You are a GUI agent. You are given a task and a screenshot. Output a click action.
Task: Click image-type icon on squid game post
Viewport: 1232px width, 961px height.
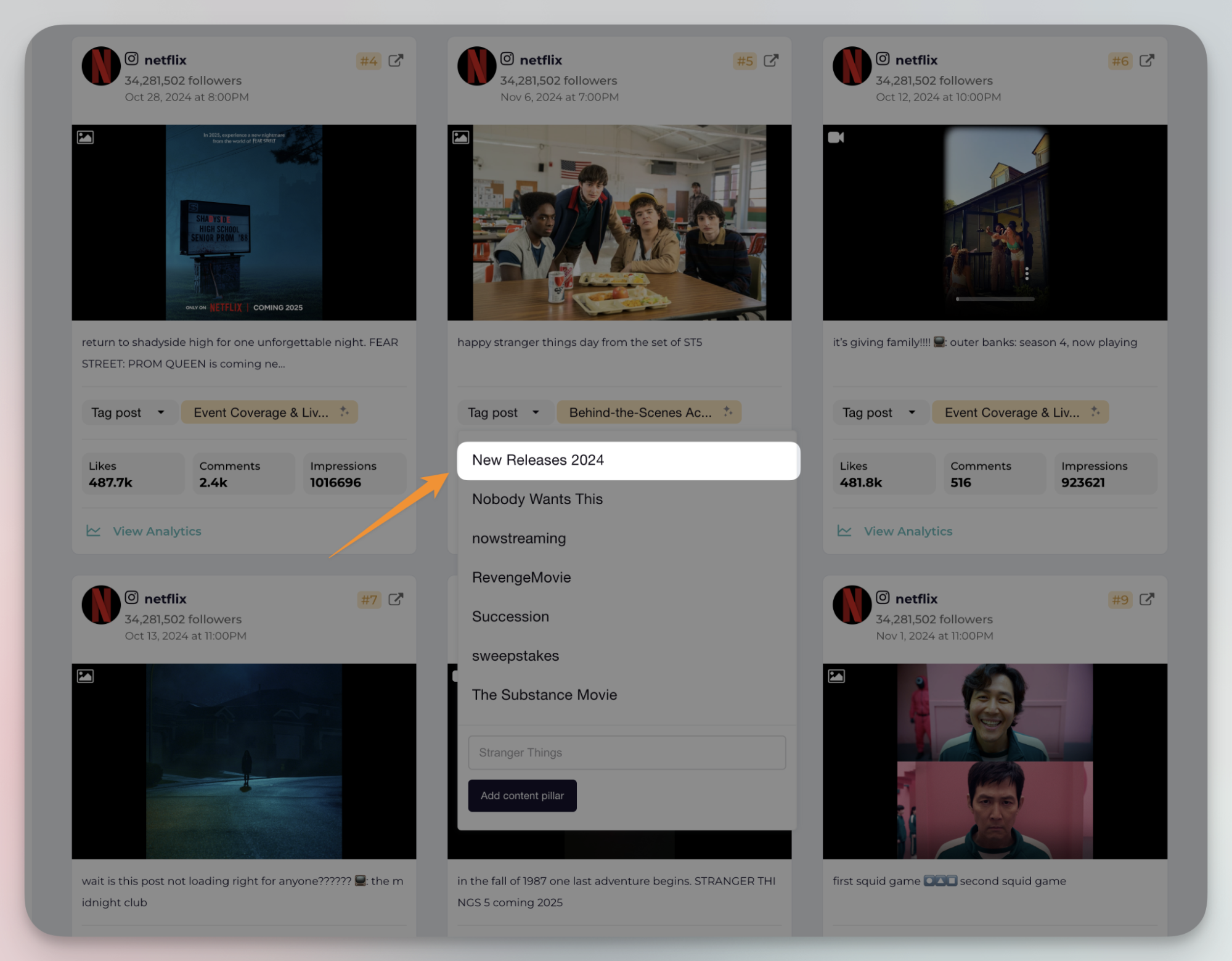836,676
